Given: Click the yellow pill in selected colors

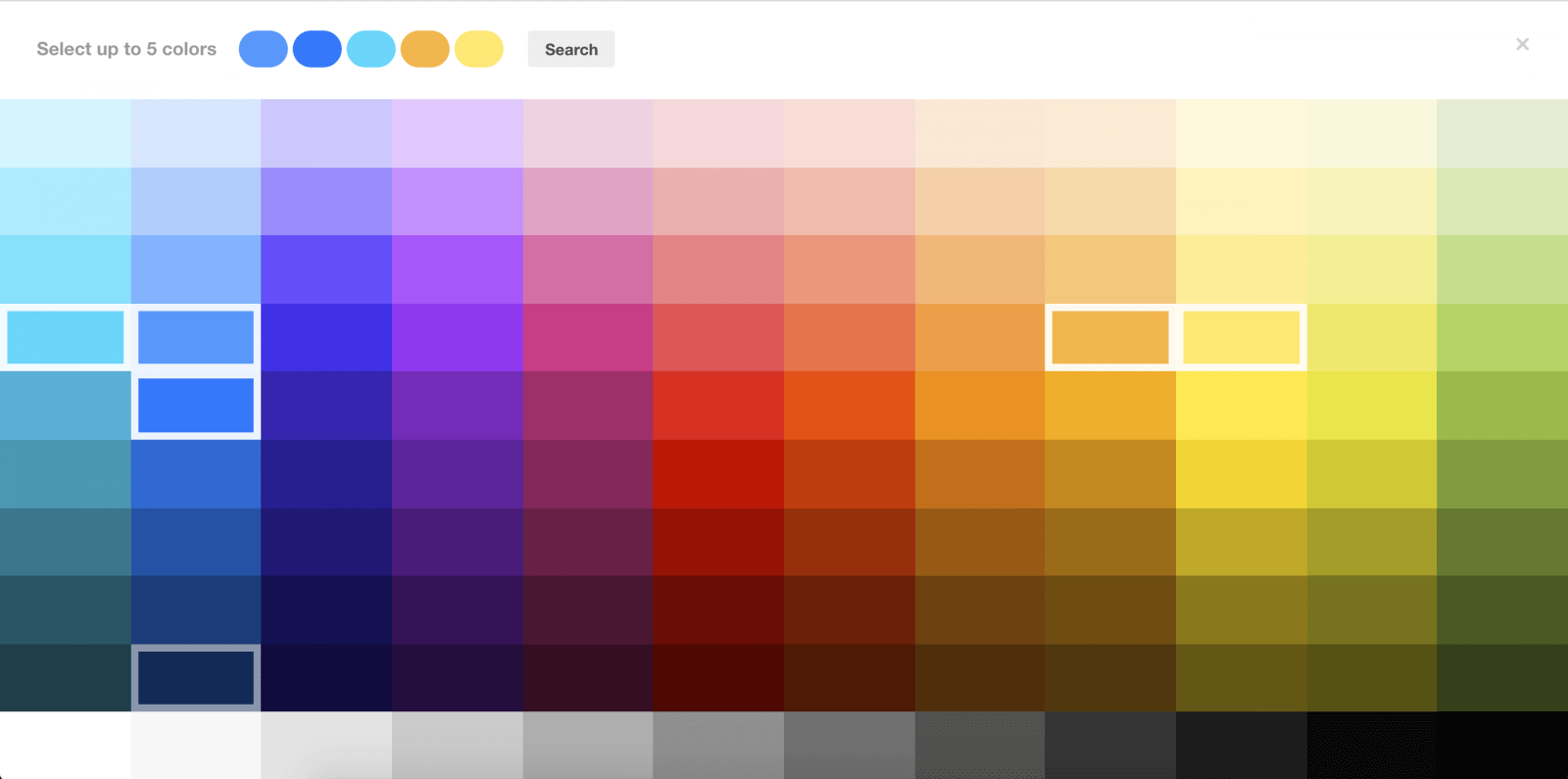Looking at the screenshot, I should [x=478, y=49].
